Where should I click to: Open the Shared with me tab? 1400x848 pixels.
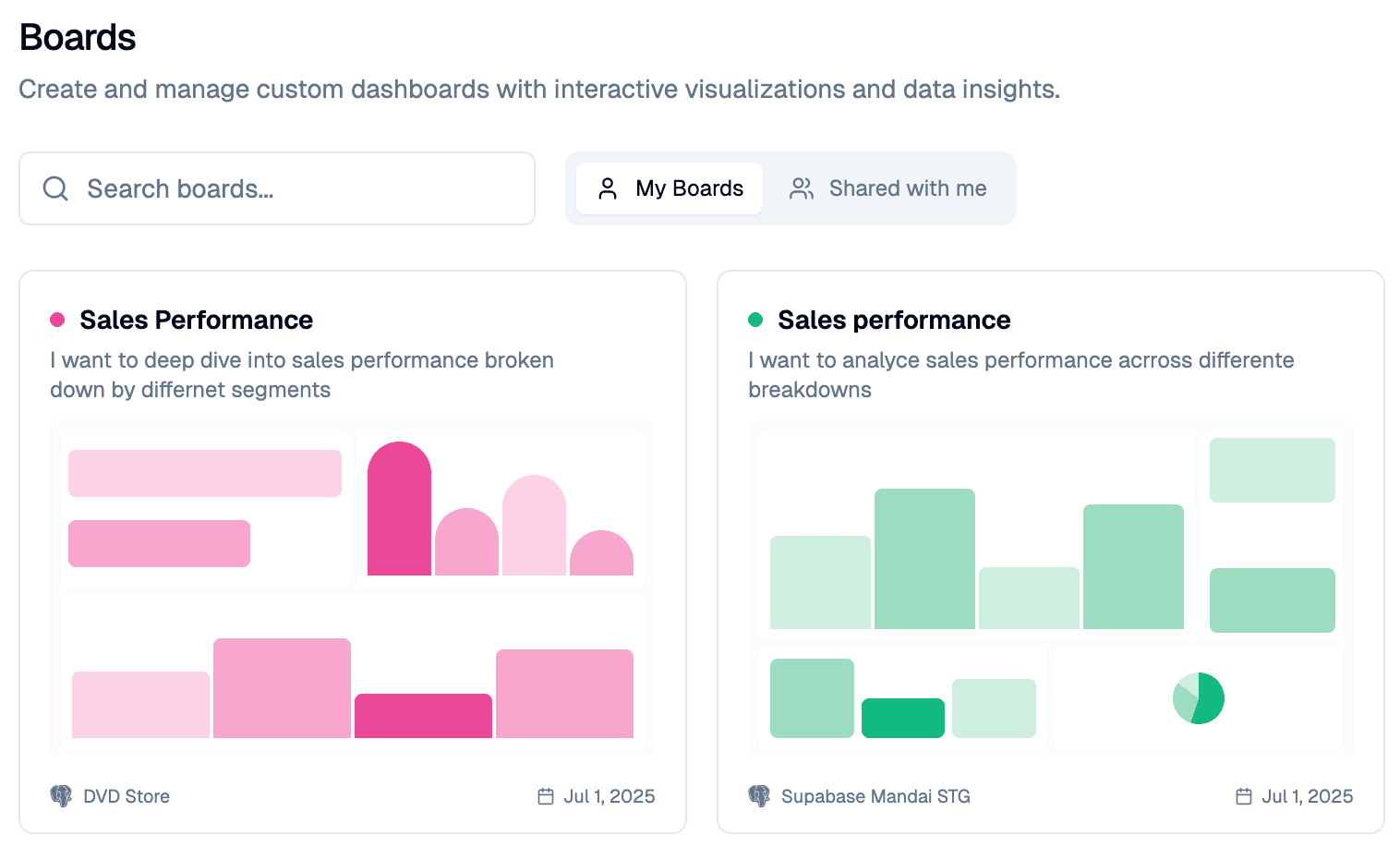[x=888, y=188]
